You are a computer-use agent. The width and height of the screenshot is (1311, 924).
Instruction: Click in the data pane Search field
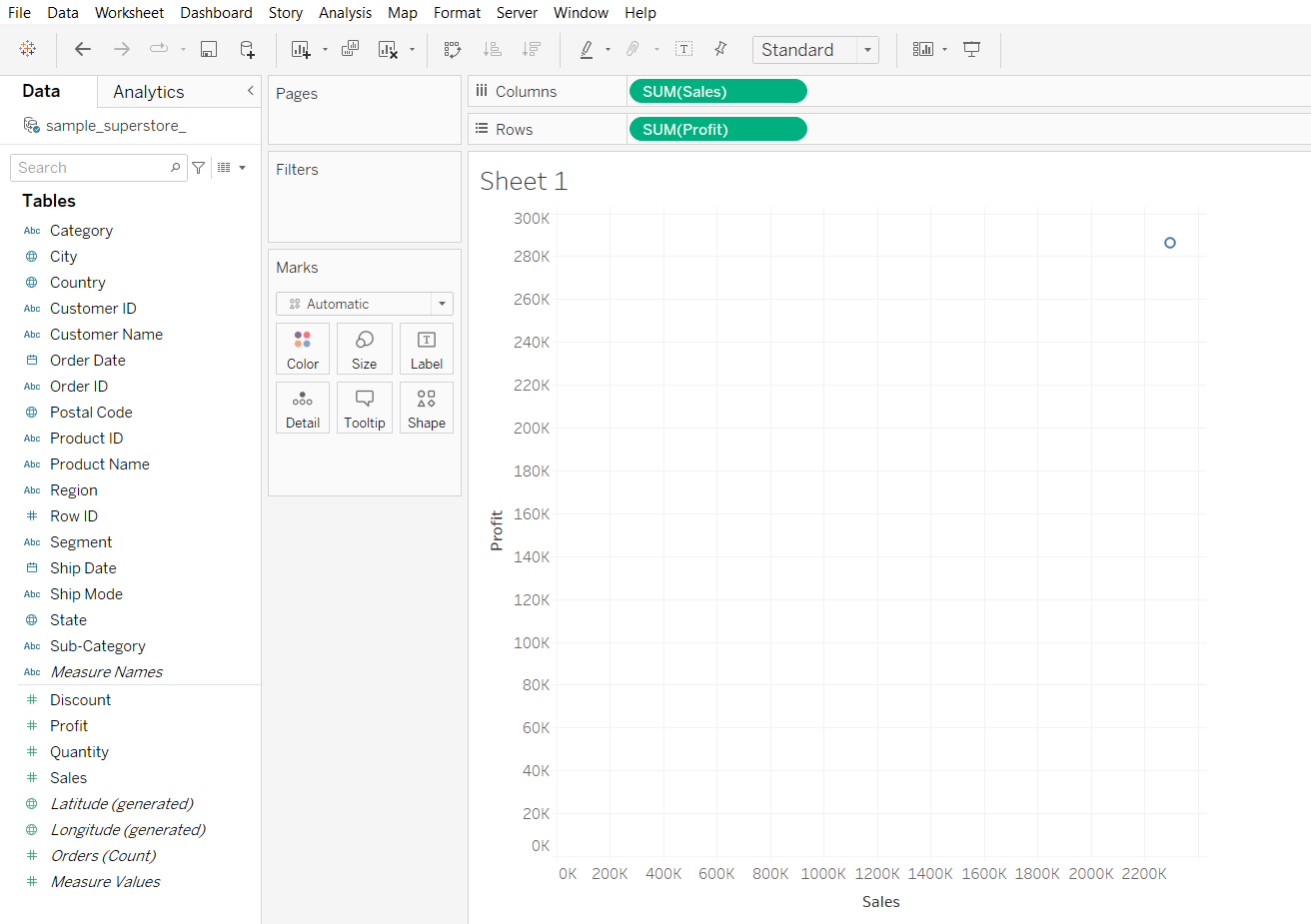(x=92, y=168)
